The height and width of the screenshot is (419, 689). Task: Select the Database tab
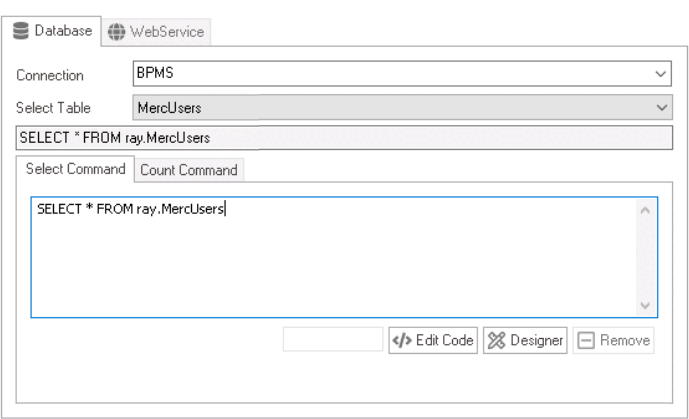click(54, 31)
